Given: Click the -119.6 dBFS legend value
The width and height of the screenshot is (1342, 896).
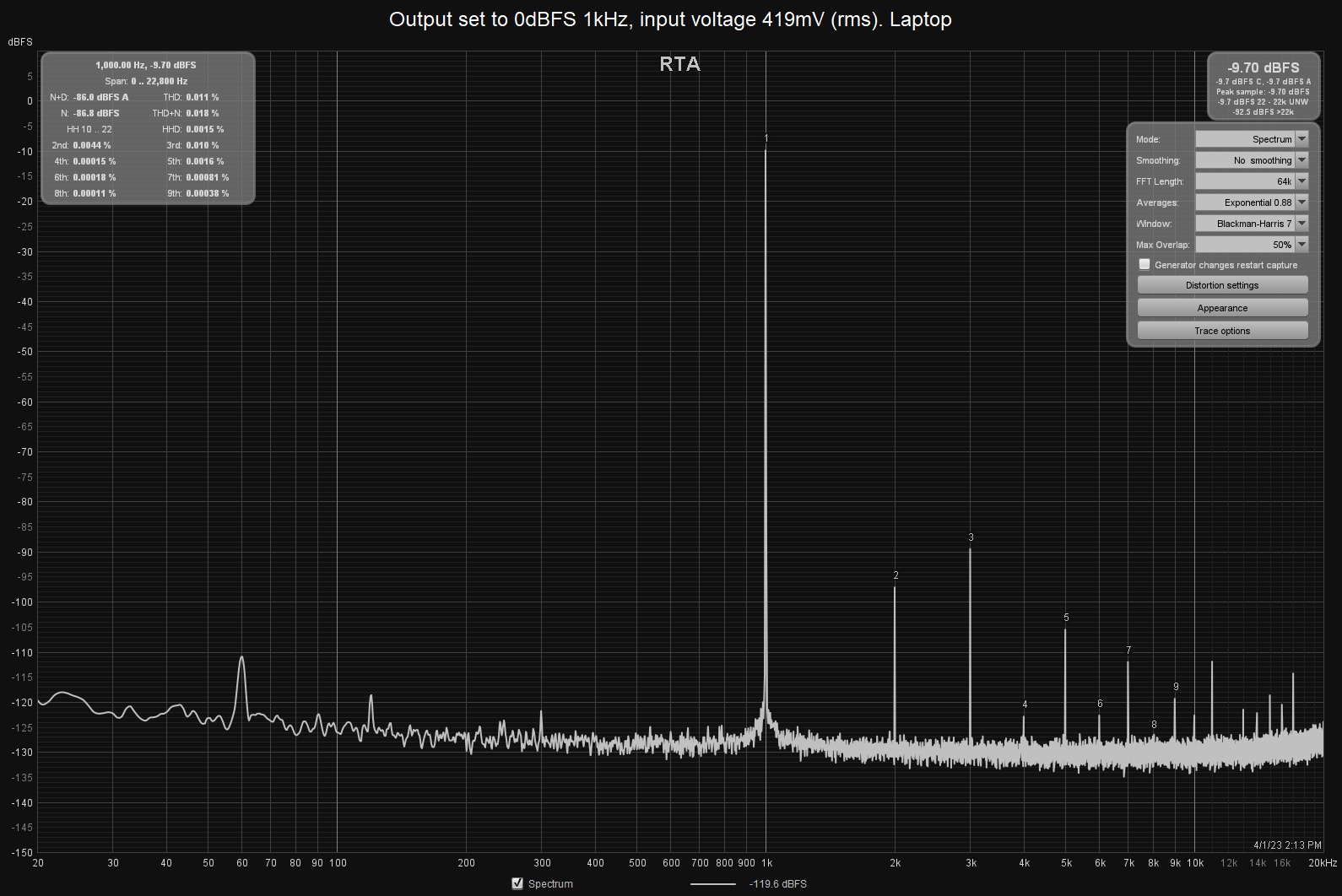Looking at the screenshot, I should tap(777, 884).
